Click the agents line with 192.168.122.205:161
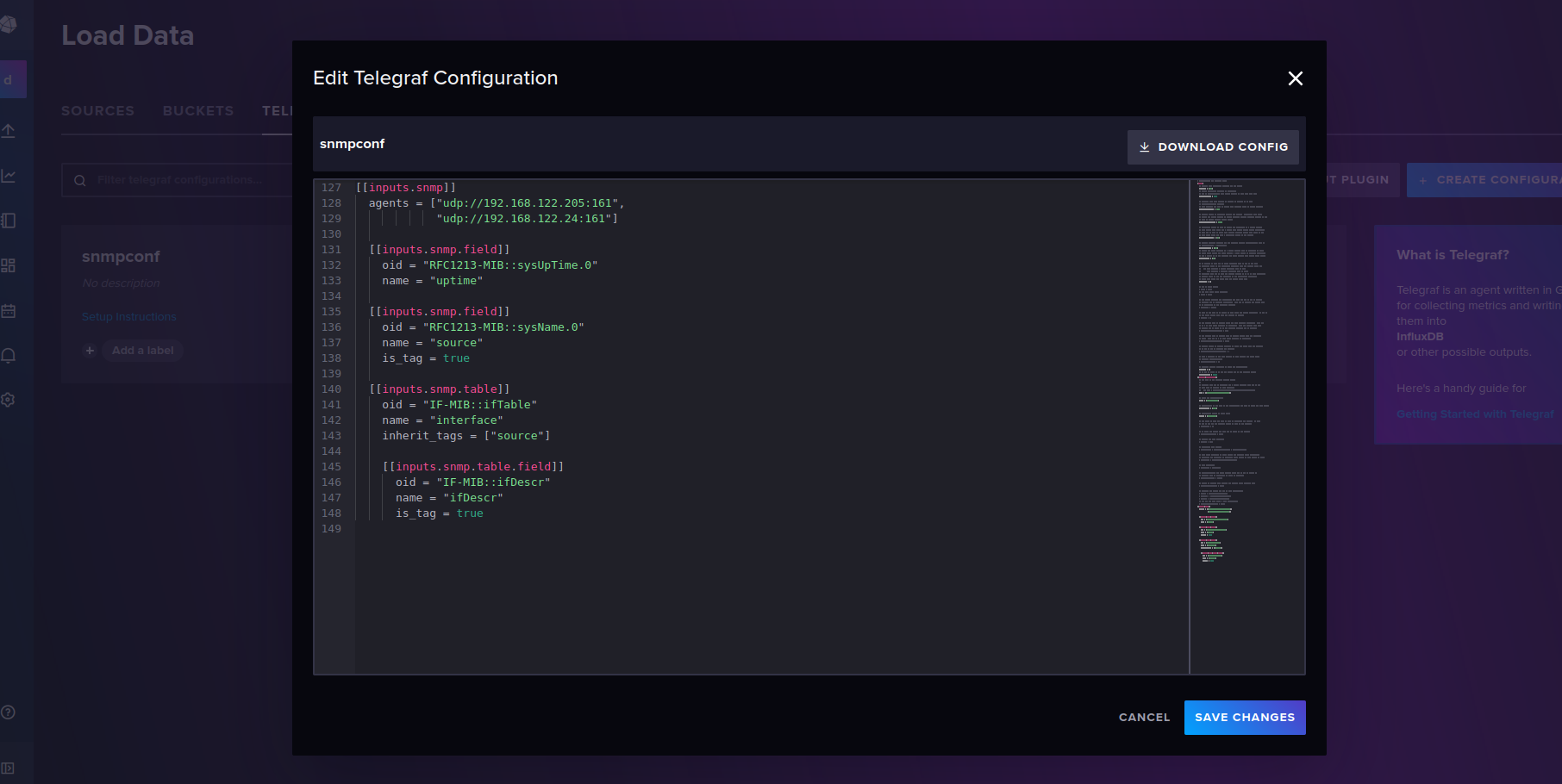The height and width of the screenshot is (784, 1562). point(497,203)
